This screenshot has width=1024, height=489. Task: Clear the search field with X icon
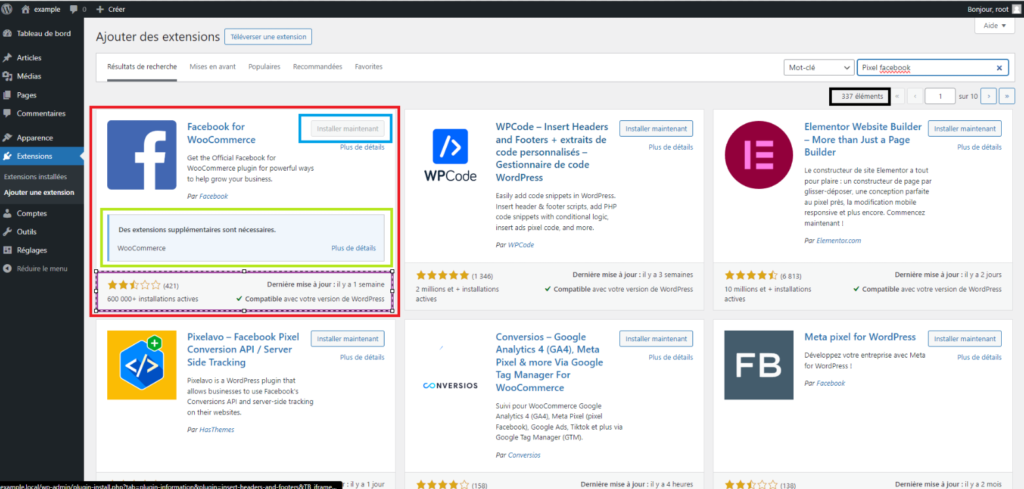click(x=1000, y=68)
